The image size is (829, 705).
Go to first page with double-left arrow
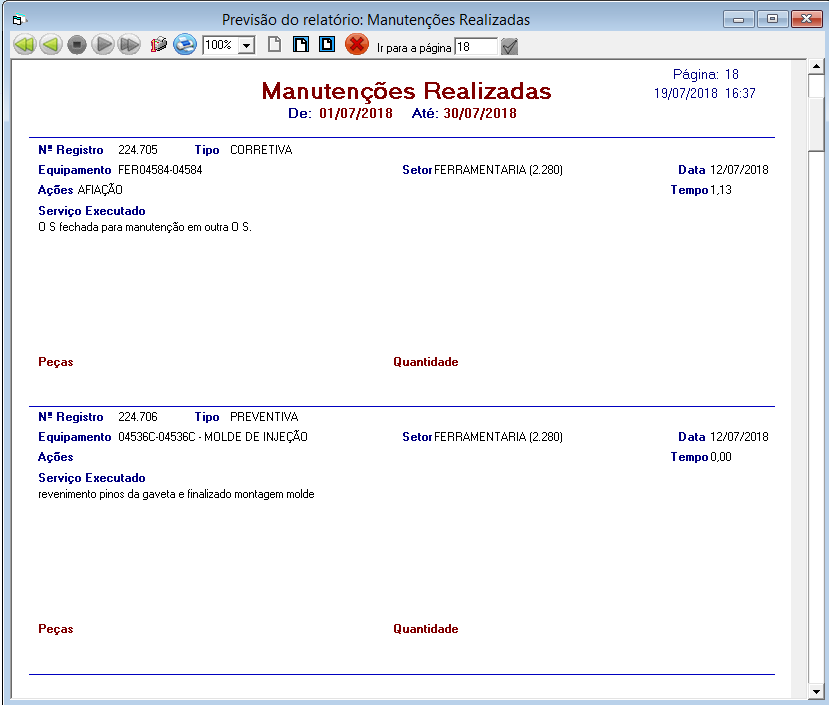point(24,45)
